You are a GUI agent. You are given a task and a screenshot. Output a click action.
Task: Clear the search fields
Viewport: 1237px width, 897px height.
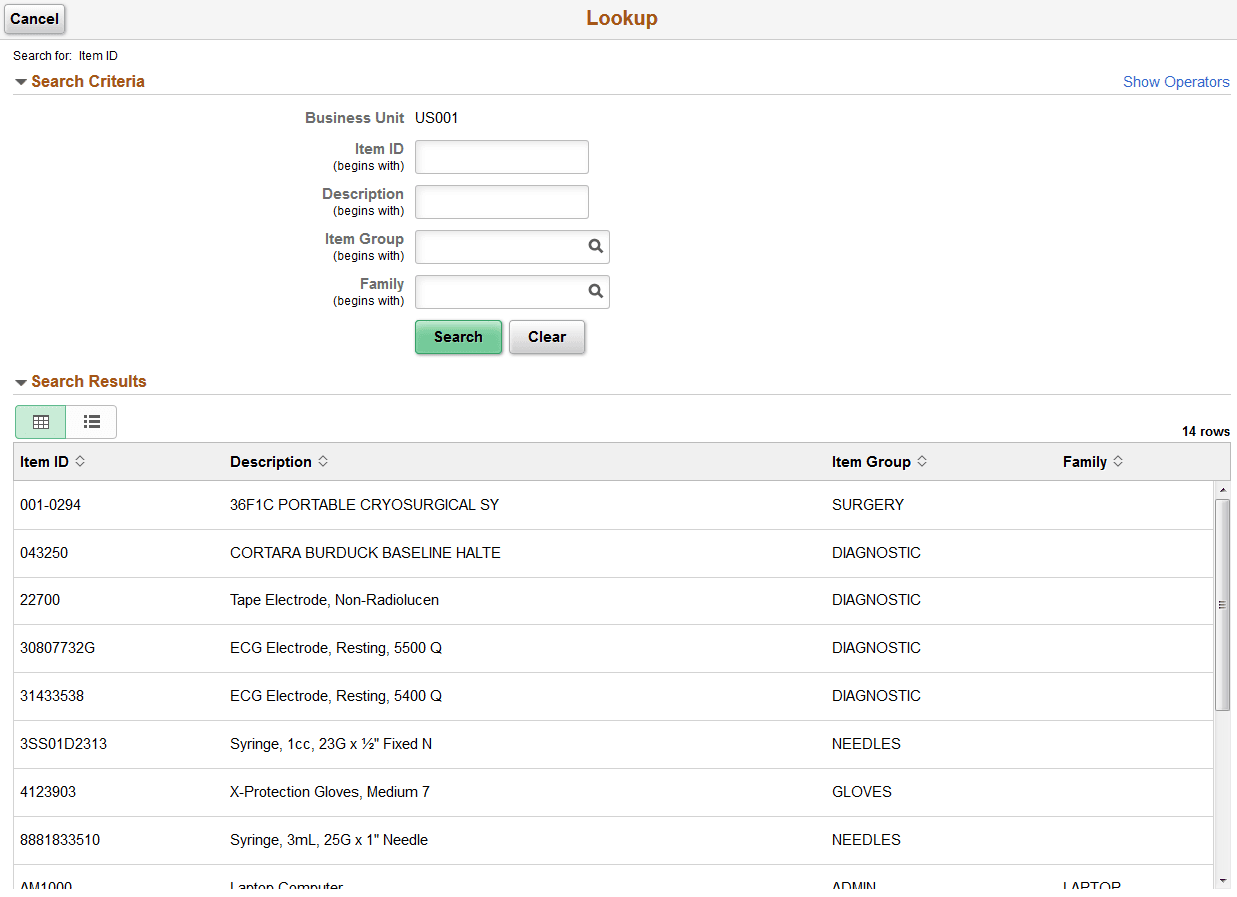tap(547, 337)
